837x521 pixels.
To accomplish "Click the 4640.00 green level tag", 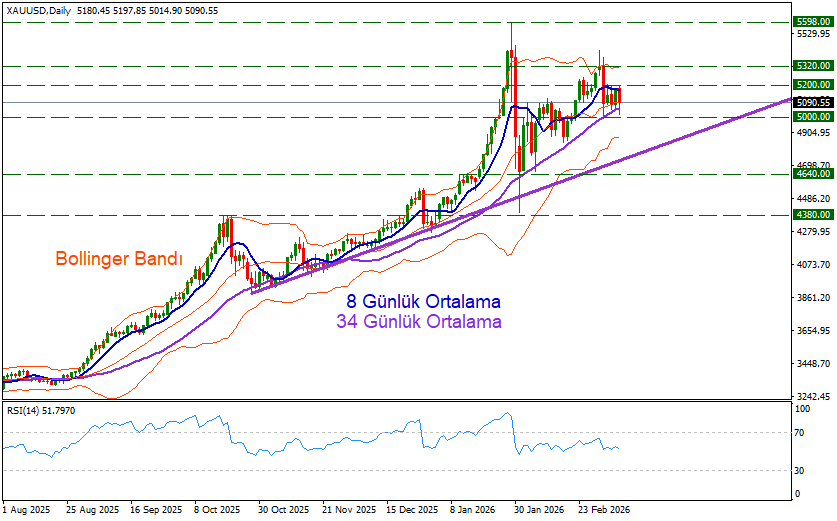I will click(813, 174).
